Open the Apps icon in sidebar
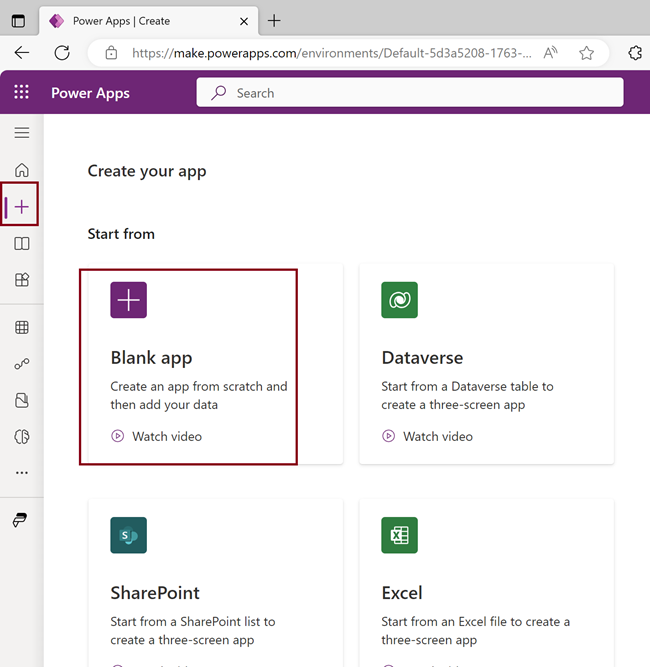Viewport: 650px width, 667px height. click(22, 279)
